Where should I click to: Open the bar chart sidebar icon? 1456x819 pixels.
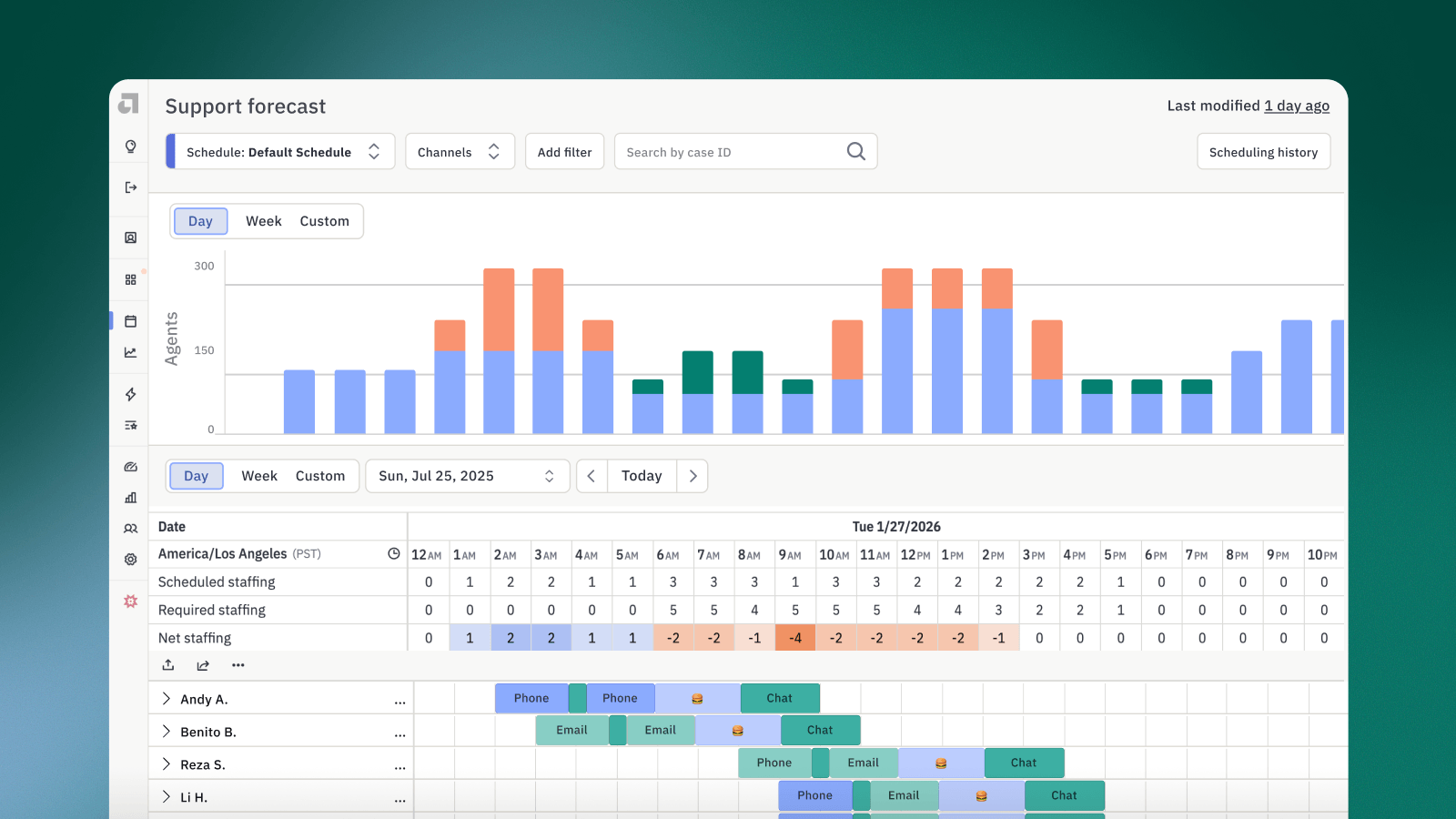(x=131, y=498)
